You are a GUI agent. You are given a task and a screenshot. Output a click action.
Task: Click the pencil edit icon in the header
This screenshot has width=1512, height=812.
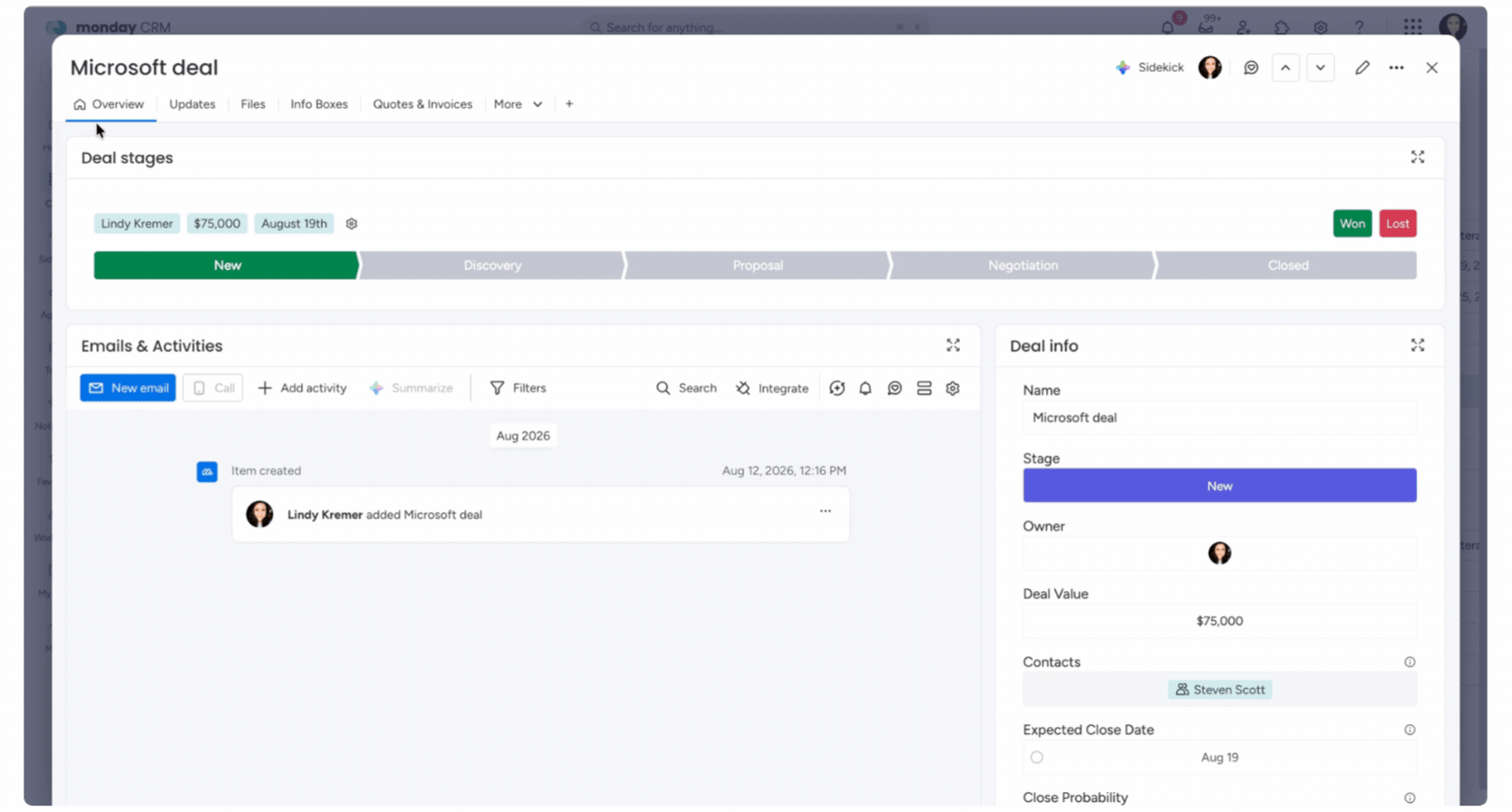tap(1362, 67)
